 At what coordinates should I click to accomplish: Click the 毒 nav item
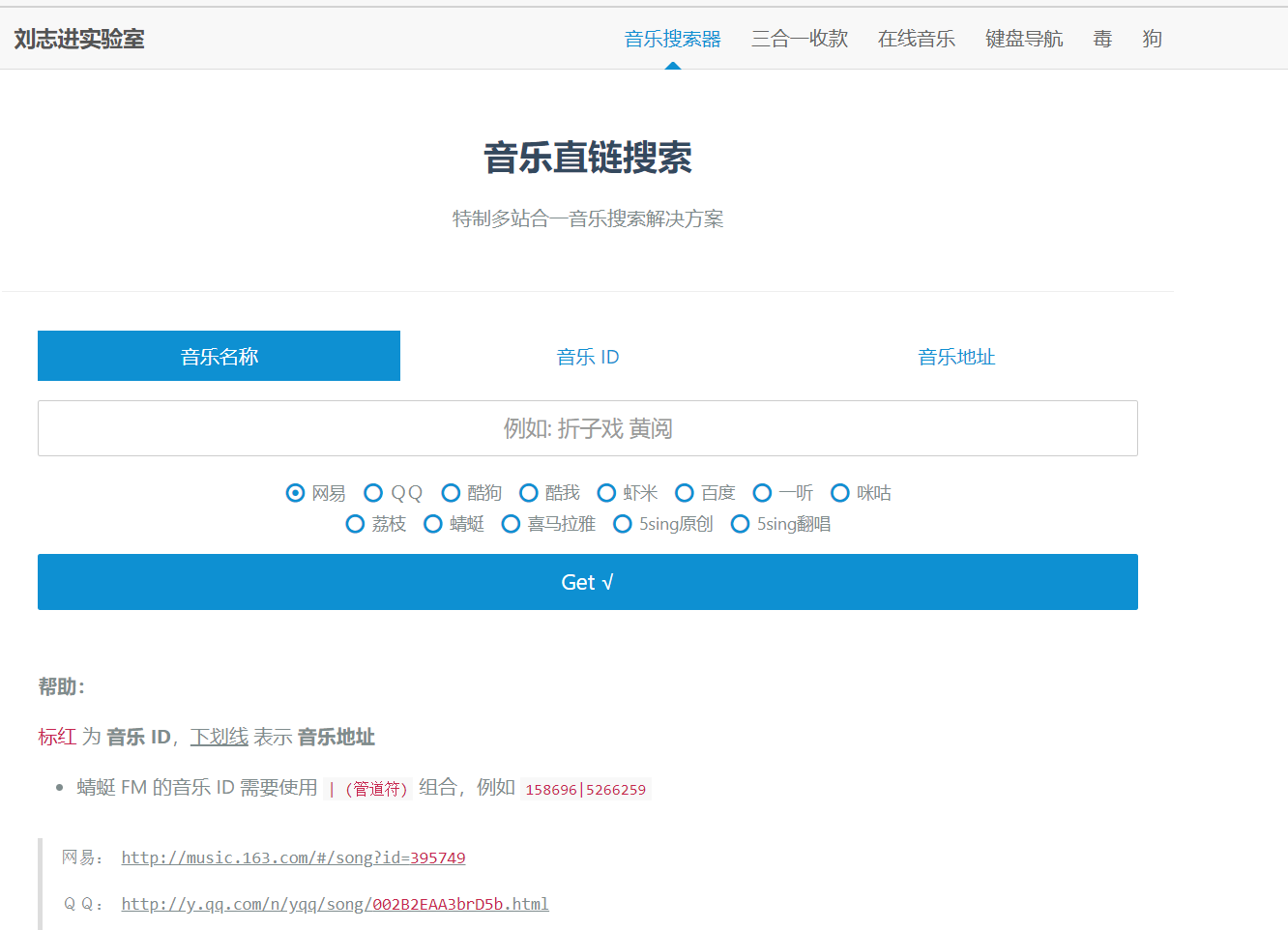tap(1102, 39)
